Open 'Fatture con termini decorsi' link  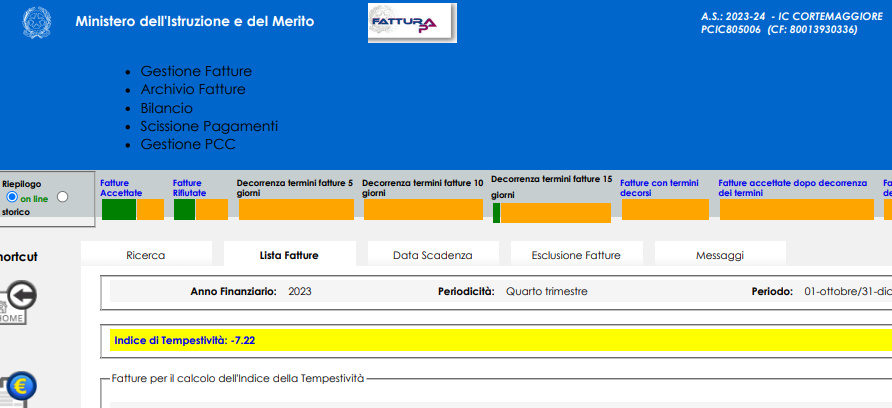[x=658, y=187]
